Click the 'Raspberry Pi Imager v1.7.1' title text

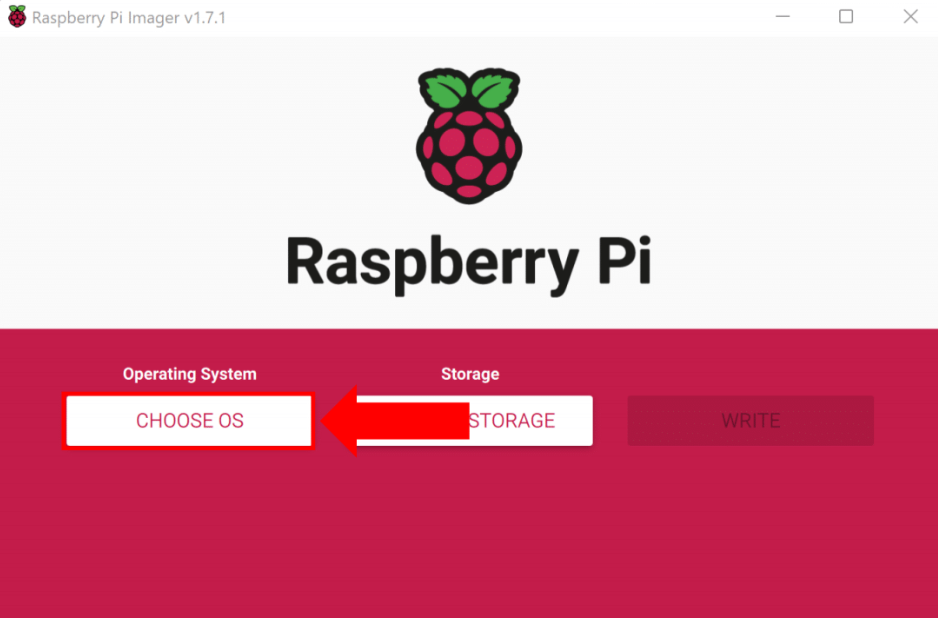point(129,18)
